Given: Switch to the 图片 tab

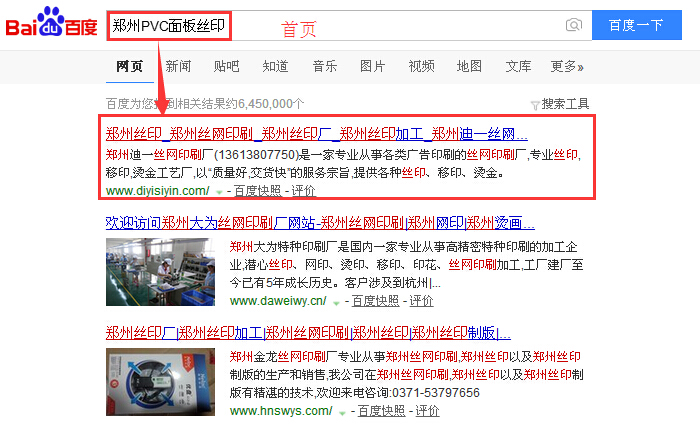Looking at the screenshot, I should [x=373, y=67].
